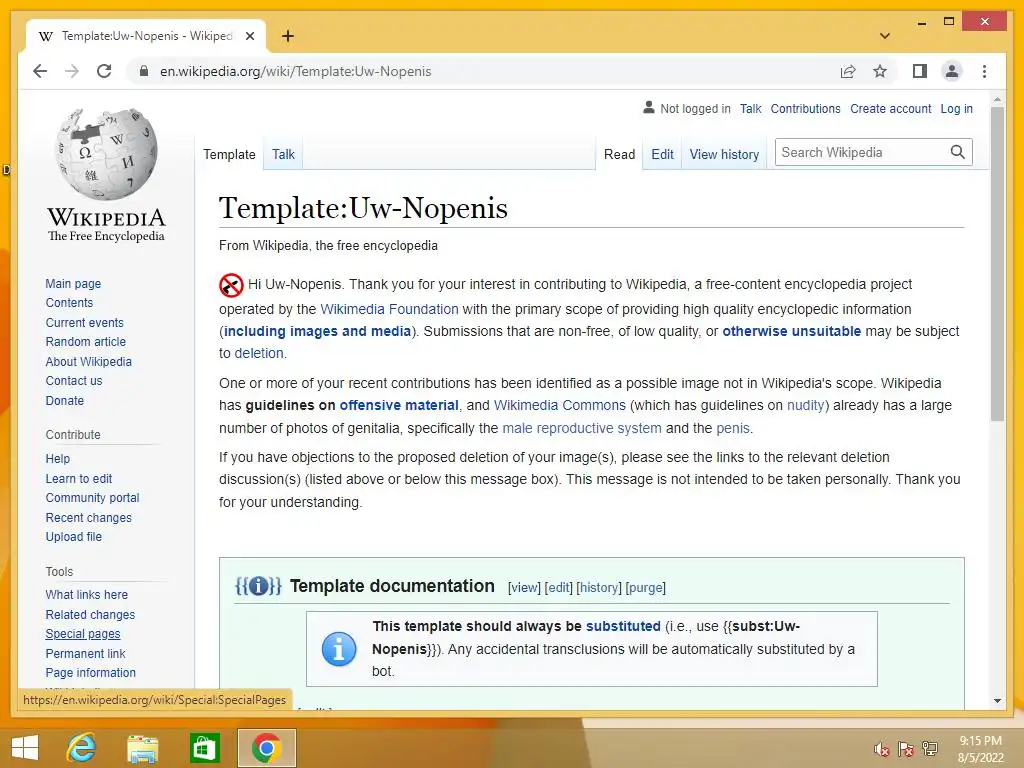The width and height of the screenshot is (1024, 768).
Task: Click the Wikipedia globe logo
Action: click(106, 154)
